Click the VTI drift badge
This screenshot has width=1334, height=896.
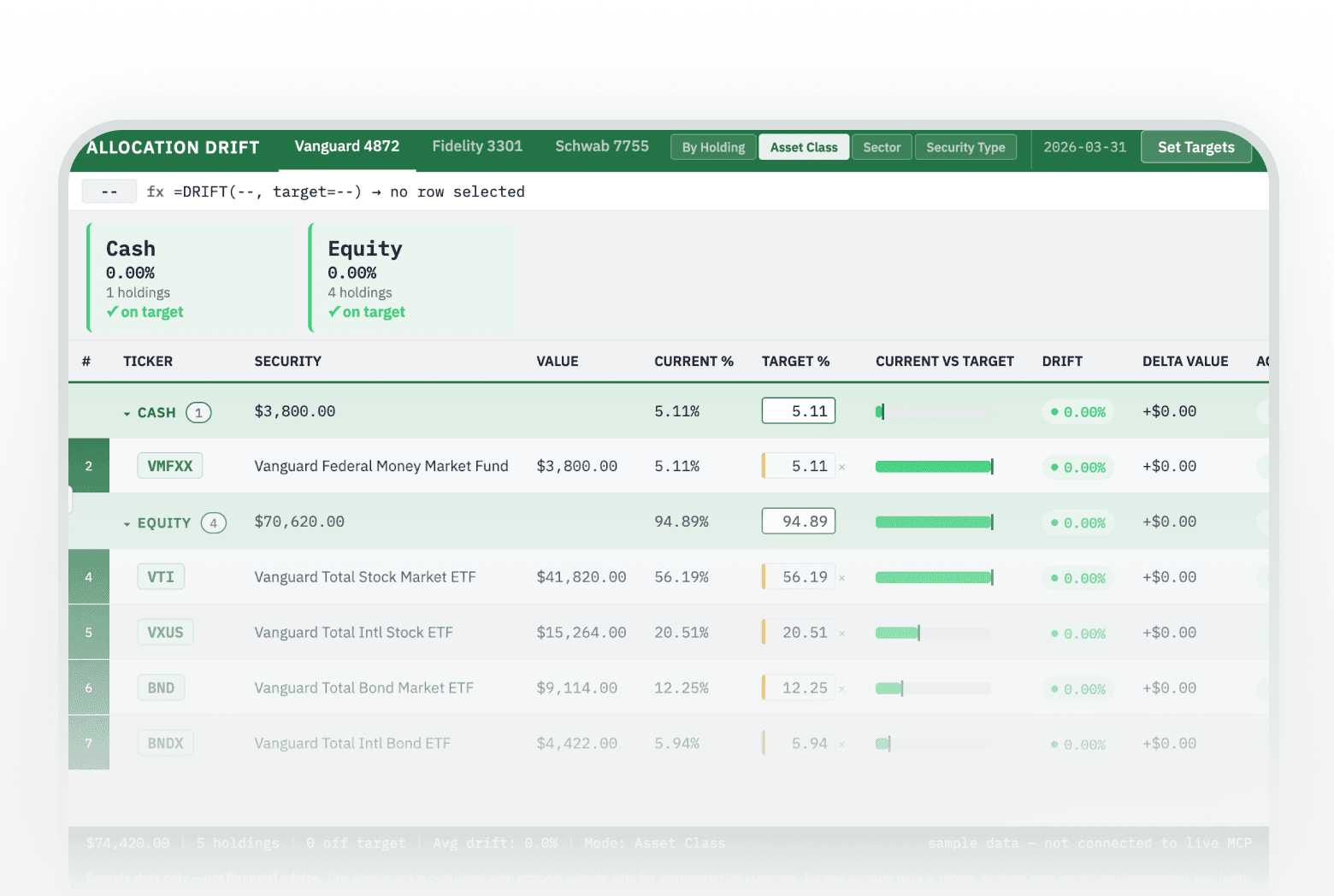(x=1078, y=578)
